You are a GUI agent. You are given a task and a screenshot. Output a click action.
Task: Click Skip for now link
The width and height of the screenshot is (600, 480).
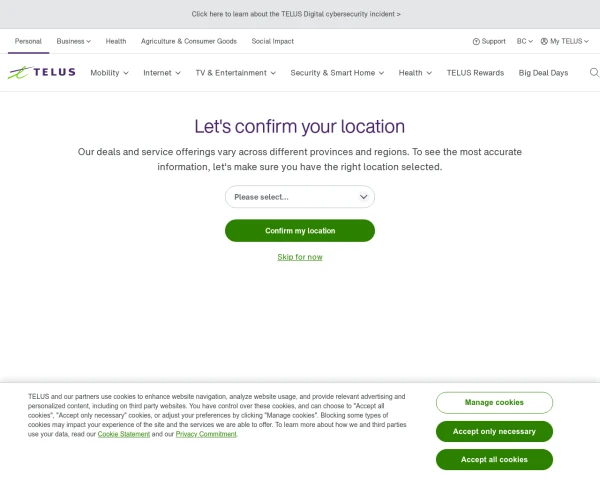point(300,257)
